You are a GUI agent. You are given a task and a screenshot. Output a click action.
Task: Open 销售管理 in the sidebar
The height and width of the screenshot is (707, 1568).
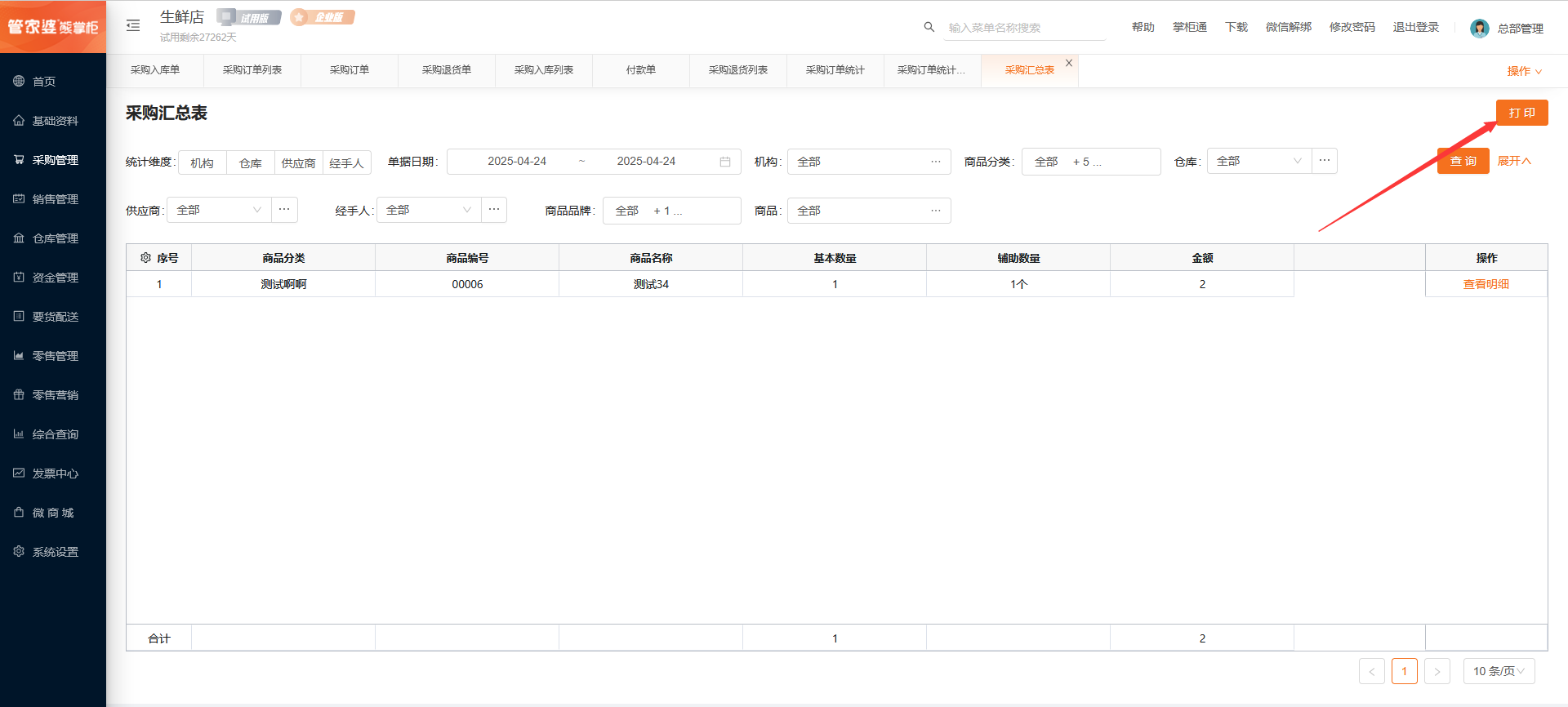pos(53,199)
